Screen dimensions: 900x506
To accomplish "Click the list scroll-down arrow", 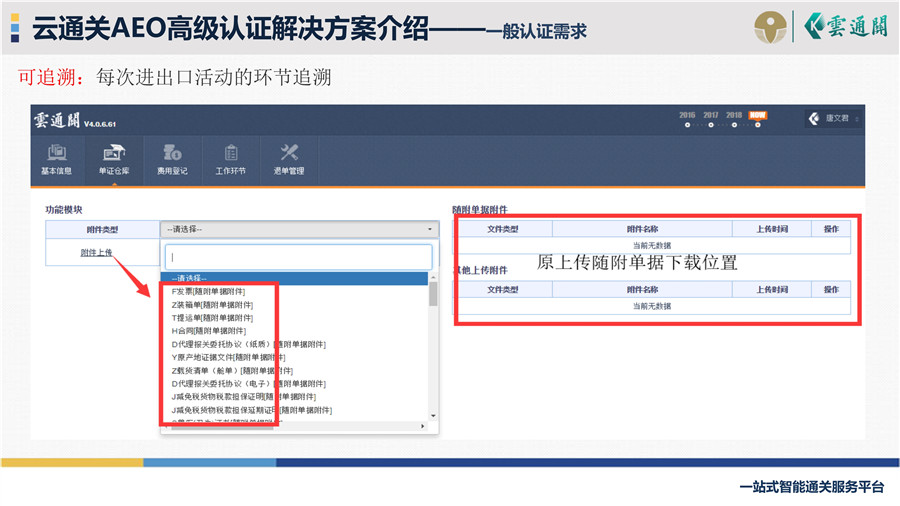I will pyautogui.click(x=433, y=416).
